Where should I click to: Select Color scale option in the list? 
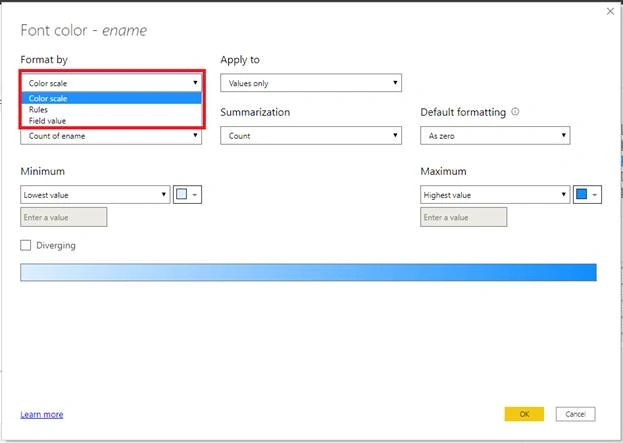point(111,98)
